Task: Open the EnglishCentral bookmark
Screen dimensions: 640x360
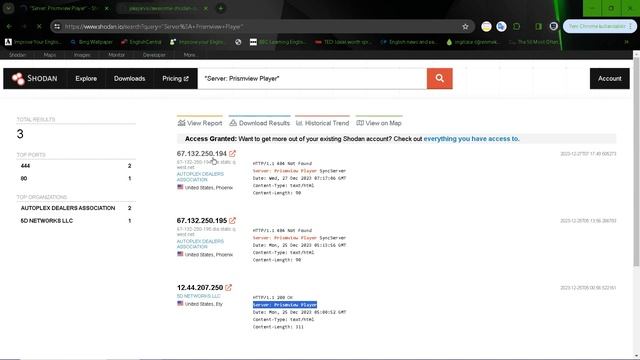Action: [141, 42]
